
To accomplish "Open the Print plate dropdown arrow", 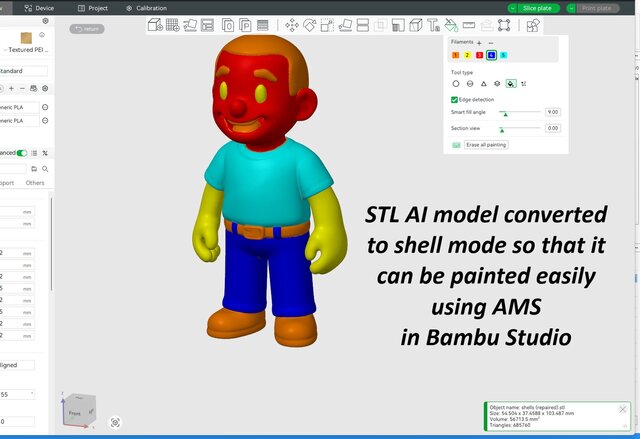I will [x=571, y=8].
